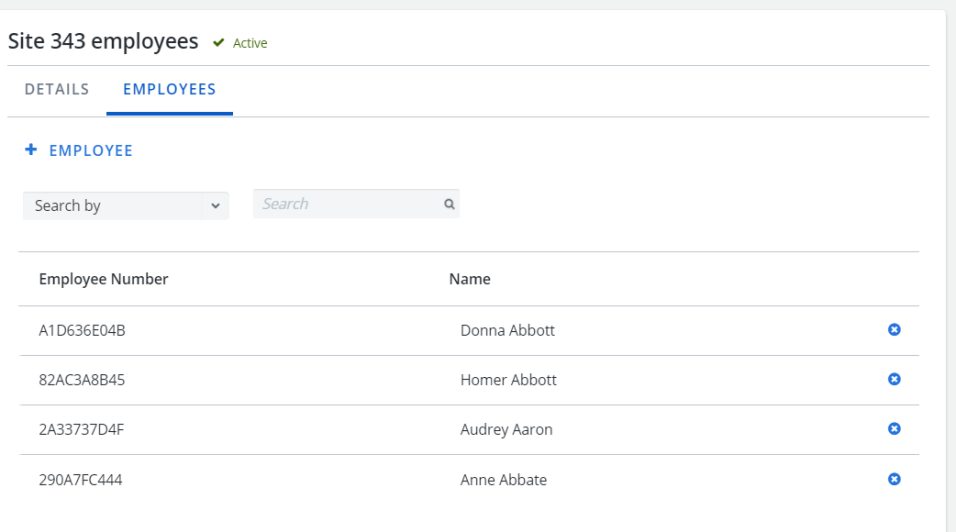Switch to the DETAILS tab
The height and width of the screenshot is (532, 956).
[x=57, y=90]
